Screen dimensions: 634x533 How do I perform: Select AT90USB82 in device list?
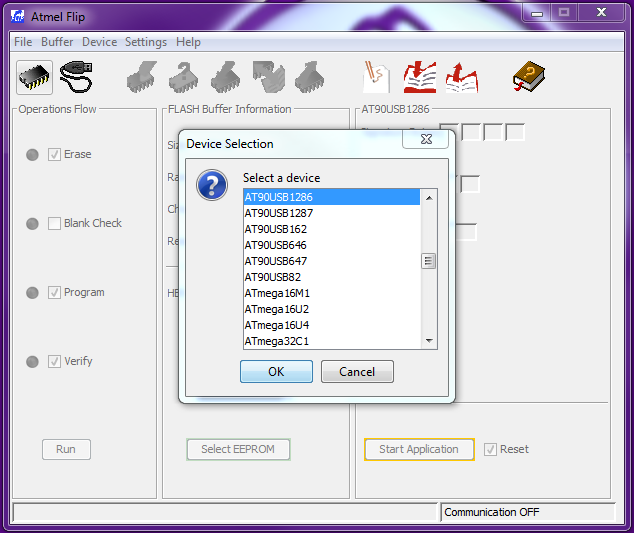[332, 277]
